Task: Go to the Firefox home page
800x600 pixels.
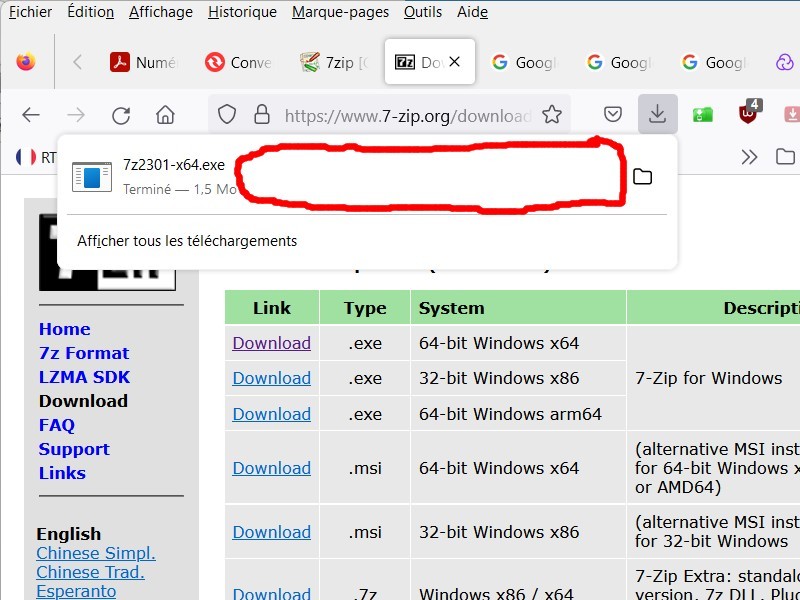Action: pos(166,115)
